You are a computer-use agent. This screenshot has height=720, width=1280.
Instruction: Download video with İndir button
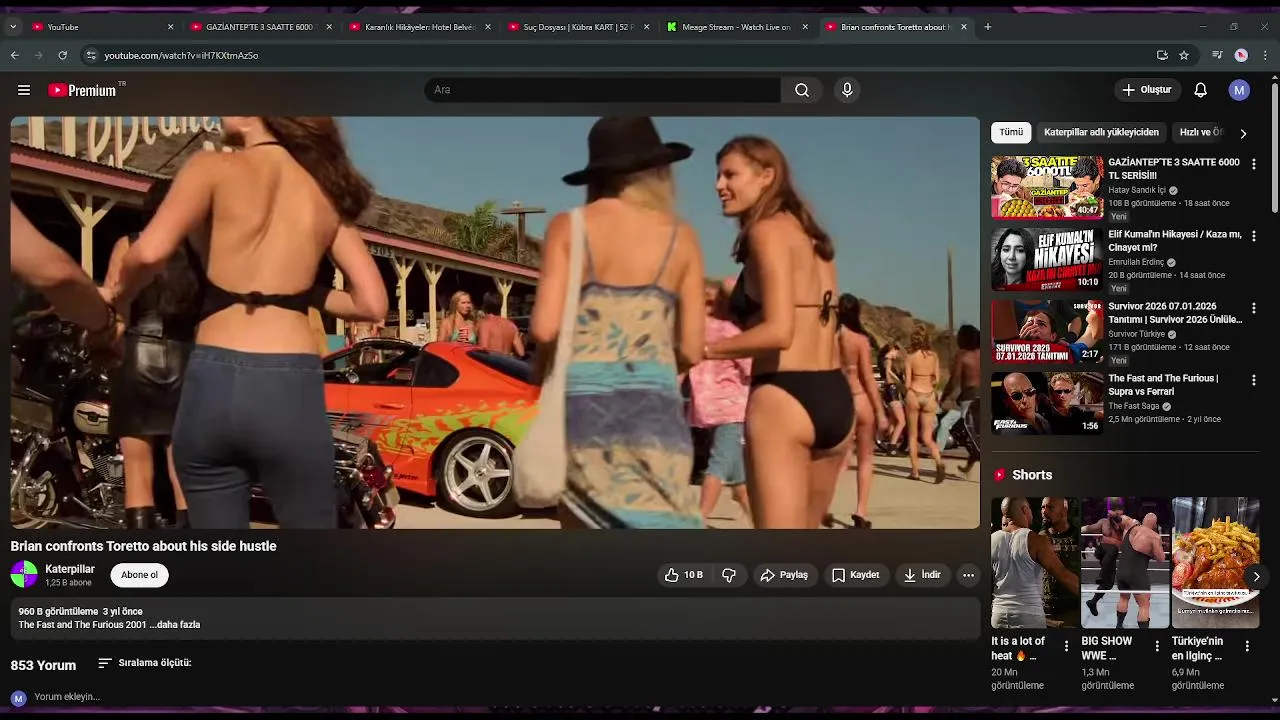(922, 575)
